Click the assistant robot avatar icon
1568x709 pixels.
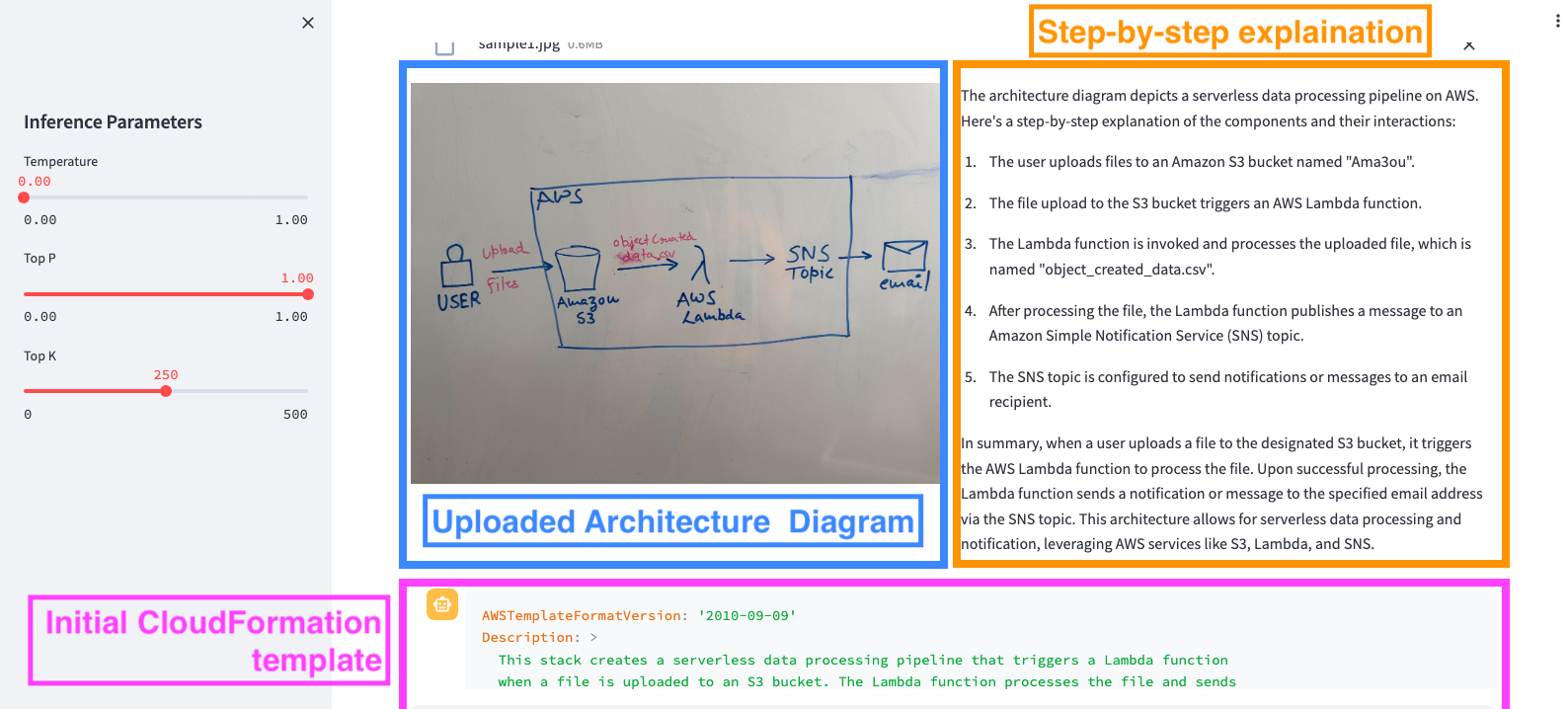point(442,604)
